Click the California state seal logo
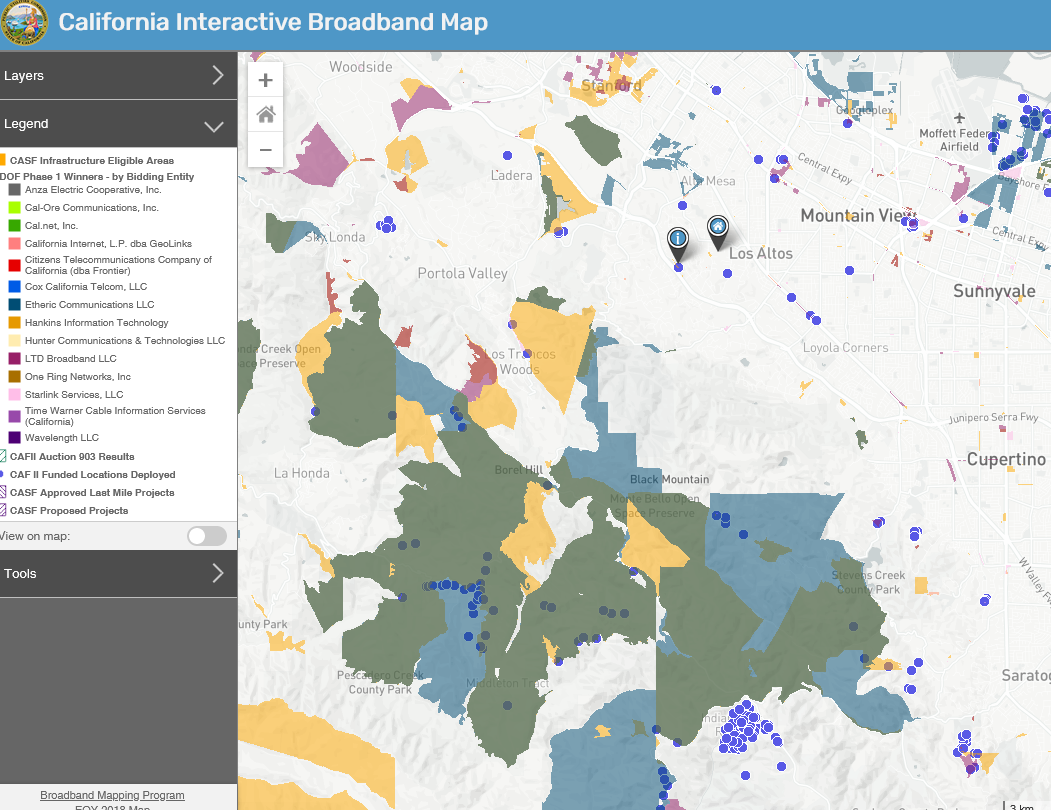The height and width of the screenshot is (810, 1051). coord(24,23)
